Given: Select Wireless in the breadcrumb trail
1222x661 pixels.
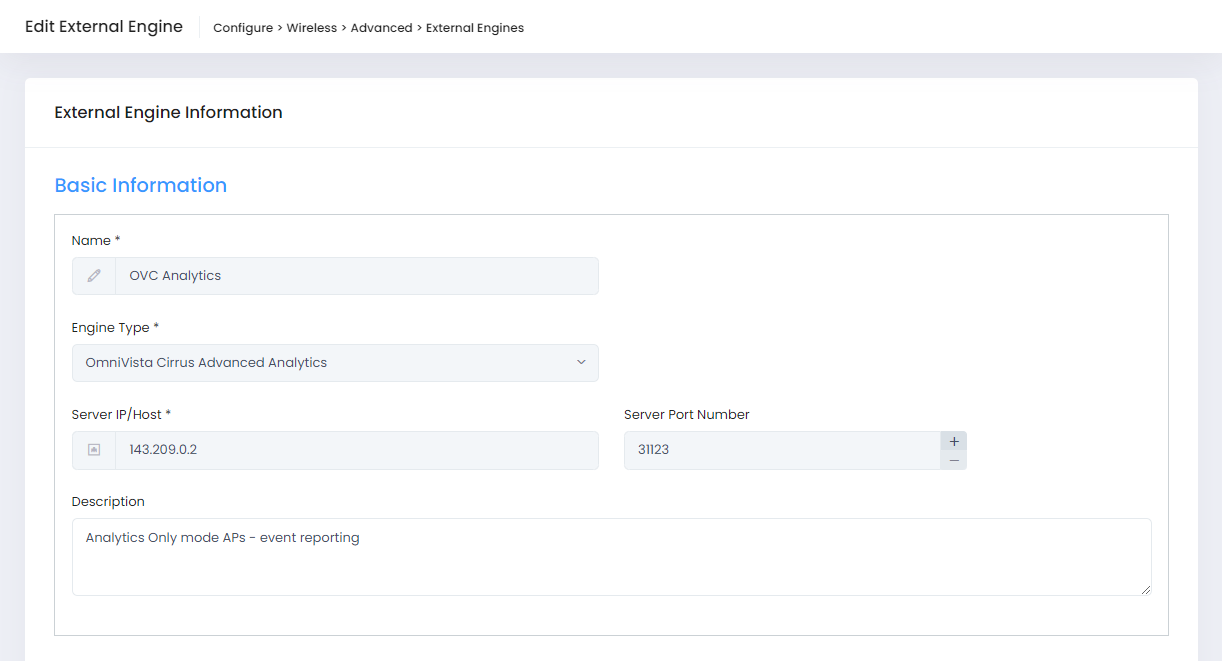Looking at the screenshot, I should tap(312, 28).
